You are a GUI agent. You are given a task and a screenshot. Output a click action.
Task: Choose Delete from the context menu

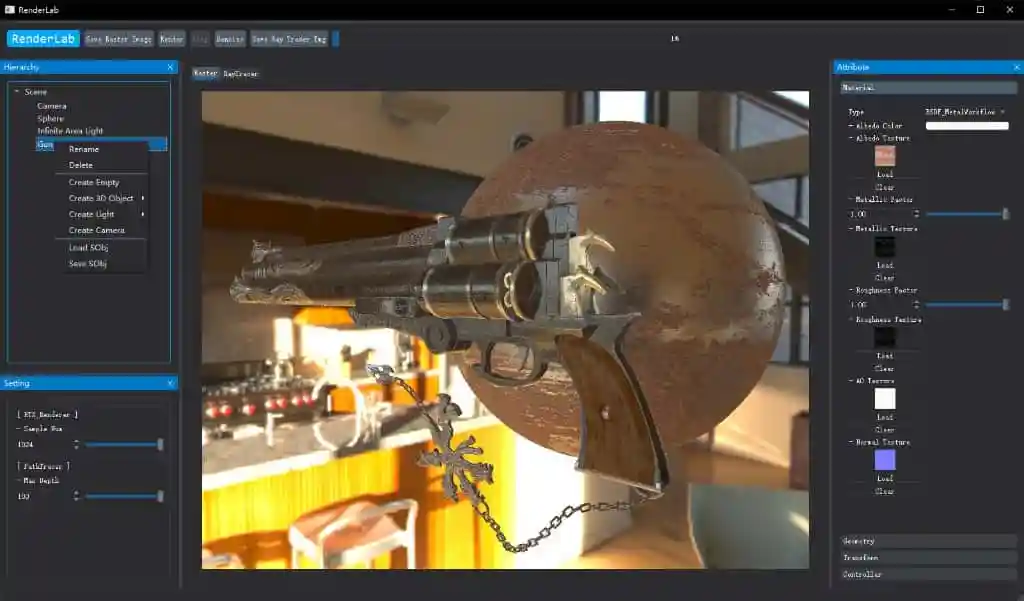81,165
